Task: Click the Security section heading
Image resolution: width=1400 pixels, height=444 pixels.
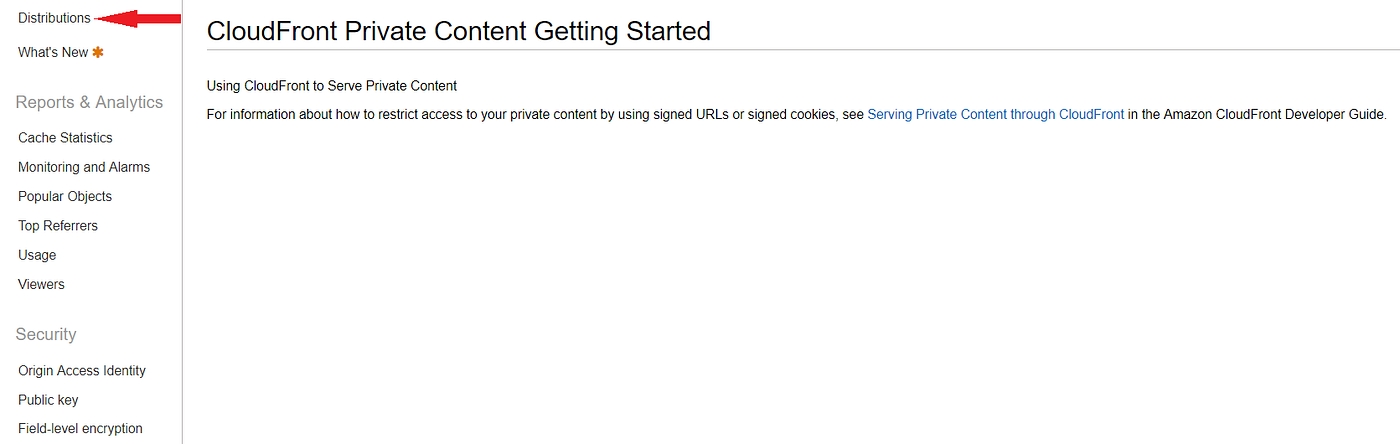Action: pos(46,334)
